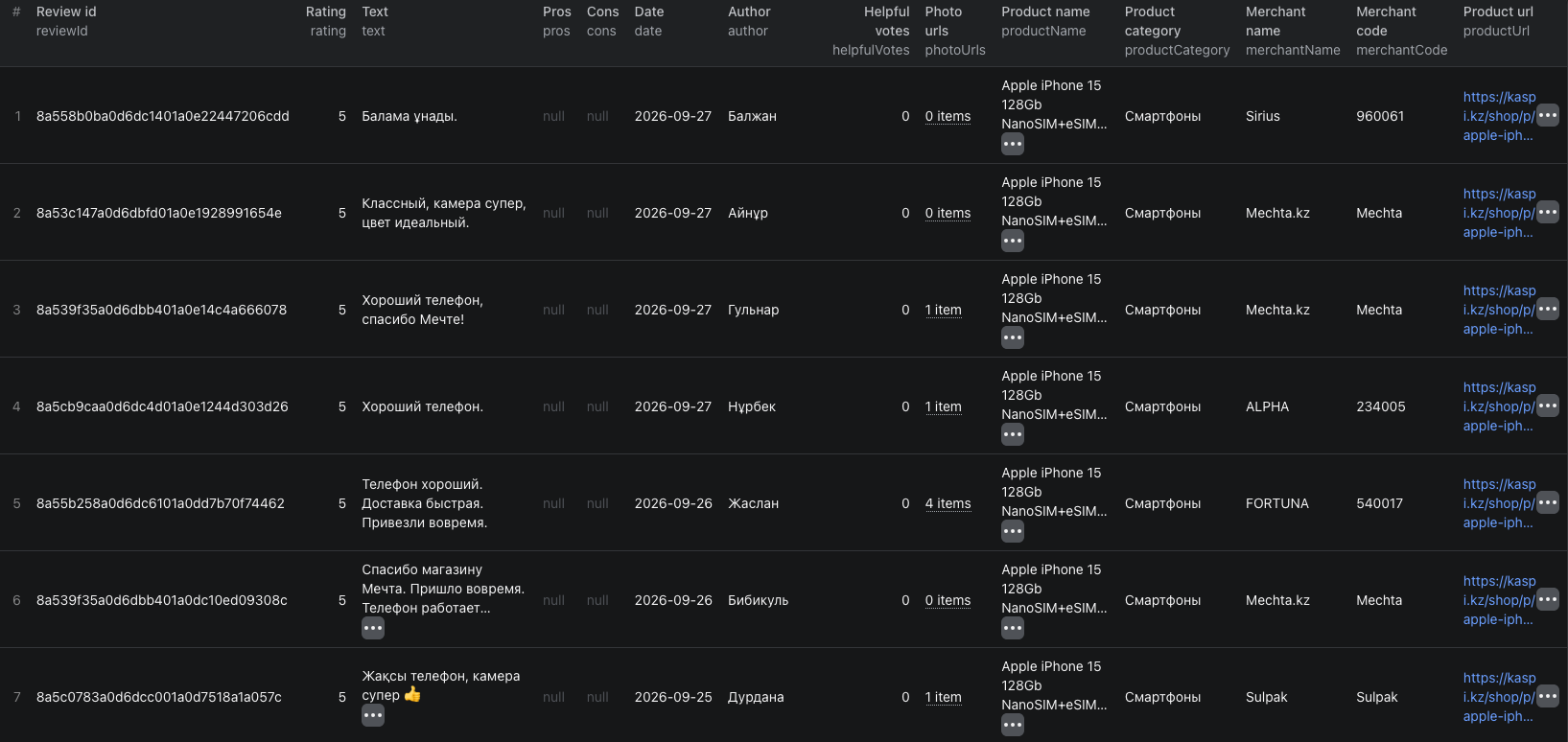Click the Helpful votes column header
This screenshot has width=1568, height=742.
(x=871, y=31)
